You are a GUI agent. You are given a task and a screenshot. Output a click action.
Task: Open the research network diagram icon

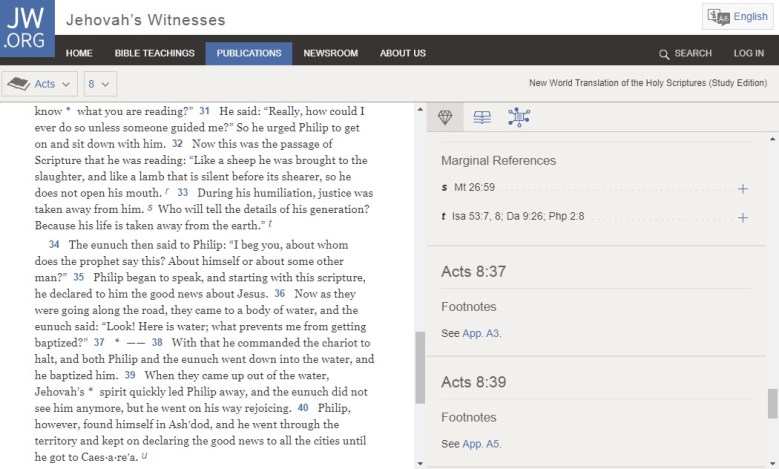click(x=518, y=117)
